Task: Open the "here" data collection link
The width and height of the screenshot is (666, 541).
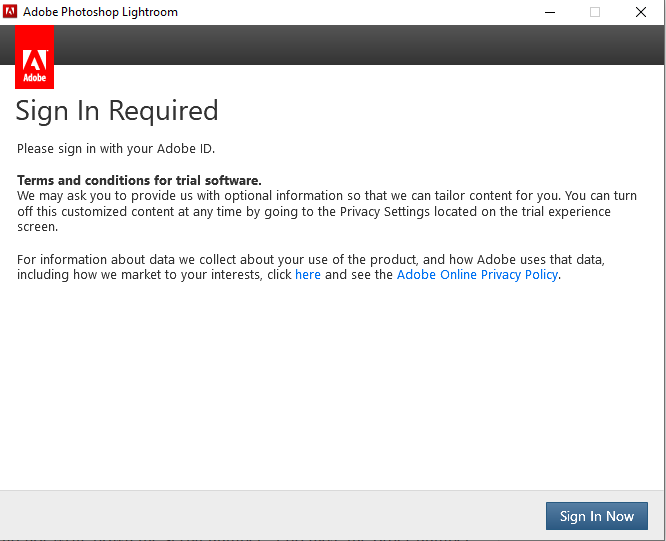Action: (x=308, y=275)
